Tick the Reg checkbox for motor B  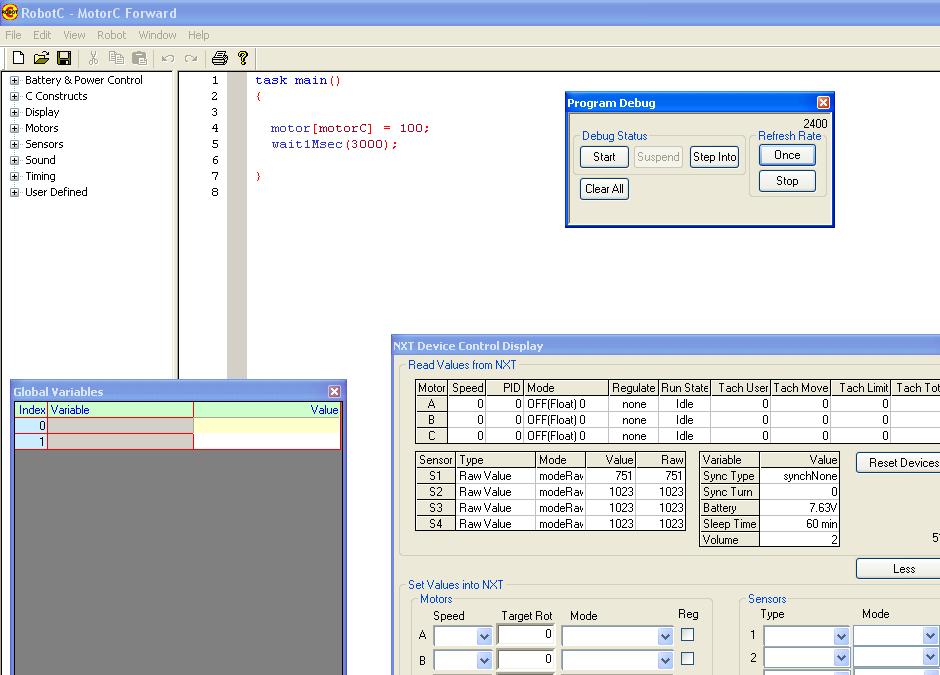688,658
